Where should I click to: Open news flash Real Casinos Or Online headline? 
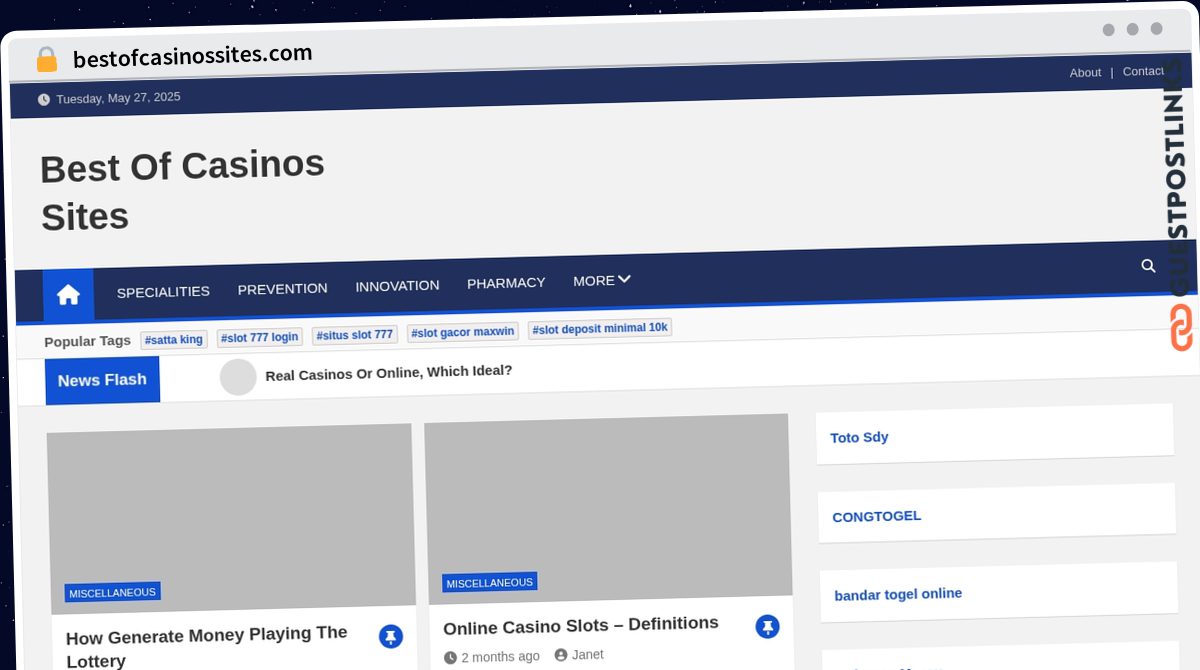389,372
